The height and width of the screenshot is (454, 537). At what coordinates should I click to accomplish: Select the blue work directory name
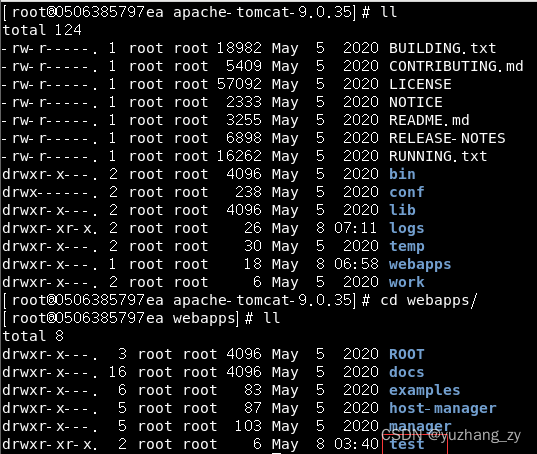pos(407,282)
